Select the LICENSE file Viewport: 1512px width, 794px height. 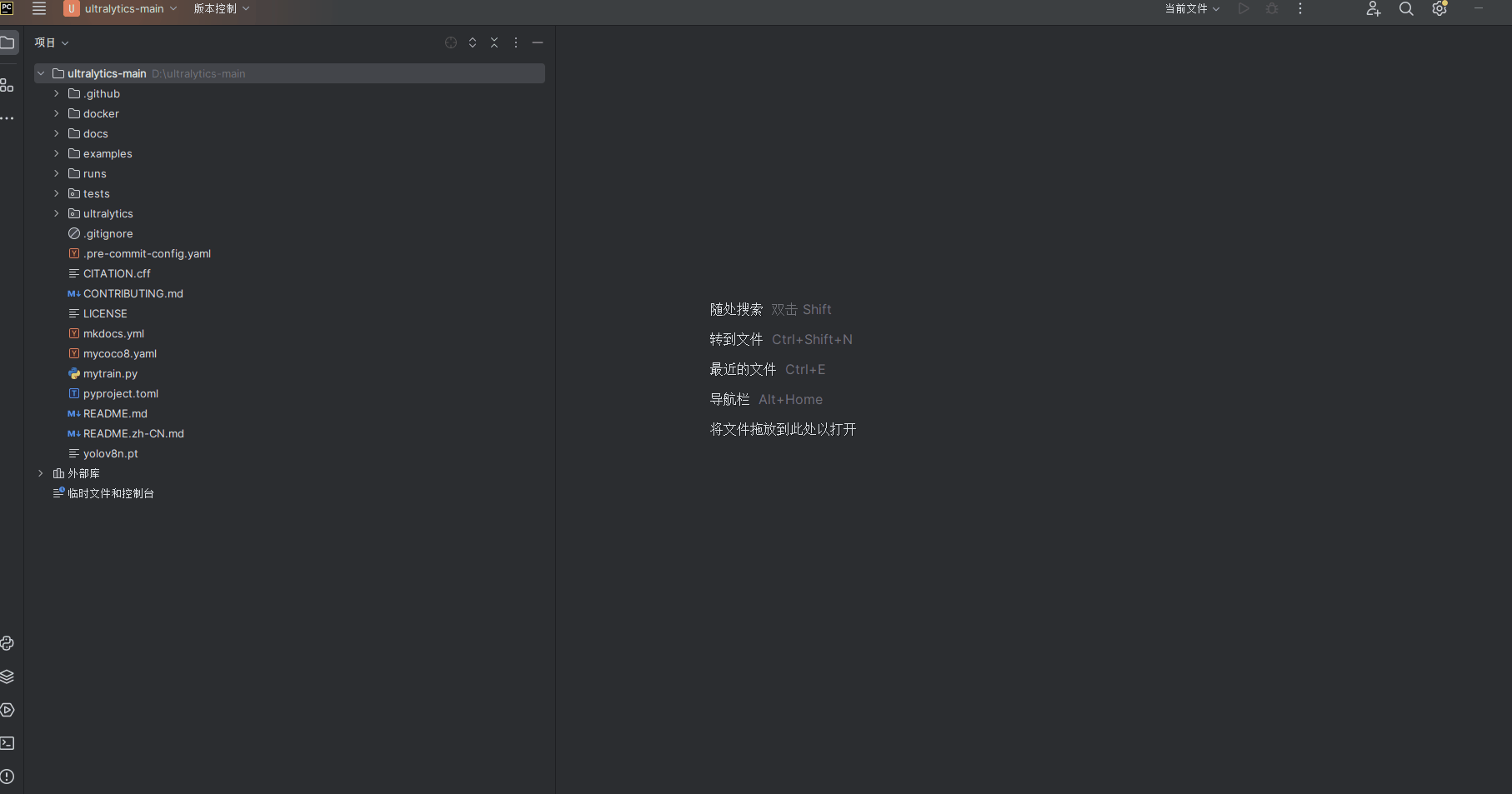coord(105,313)
